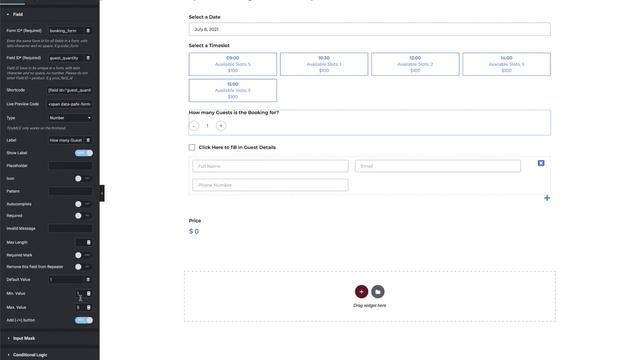Click the Phone Number input field

(x=270, y=185)
